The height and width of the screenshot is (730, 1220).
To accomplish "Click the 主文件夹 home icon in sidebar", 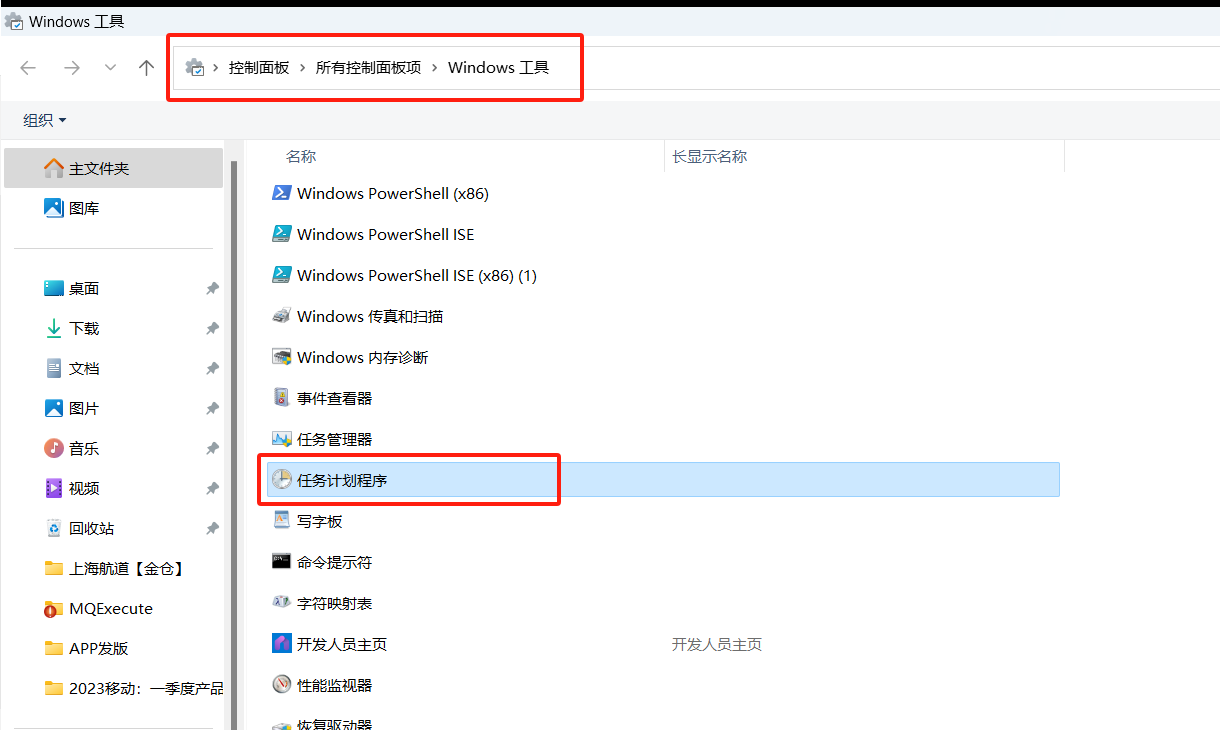I will [x=54, y=168].
